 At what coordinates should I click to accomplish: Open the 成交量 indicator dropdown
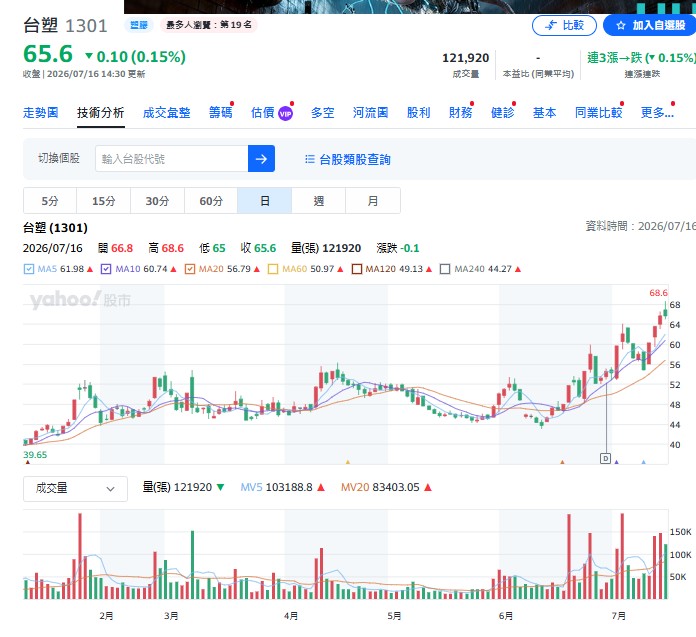point(75,488)
